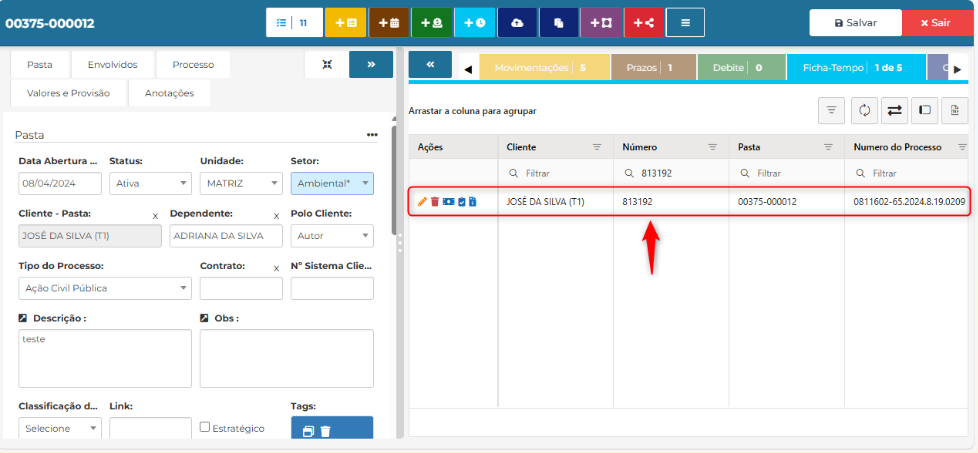Click the yellow add-record plus button

pos(346,22)
